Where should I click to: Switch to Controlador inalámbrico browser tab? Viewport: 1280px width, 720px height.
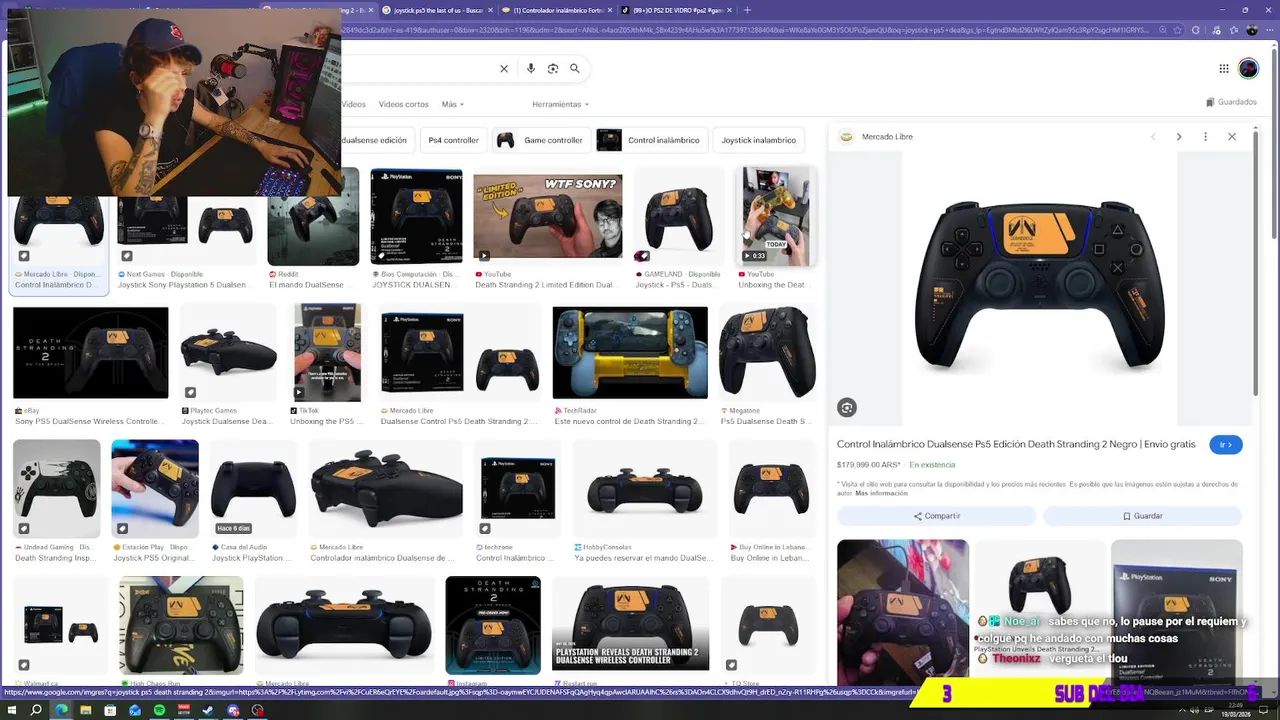[558, 10]
